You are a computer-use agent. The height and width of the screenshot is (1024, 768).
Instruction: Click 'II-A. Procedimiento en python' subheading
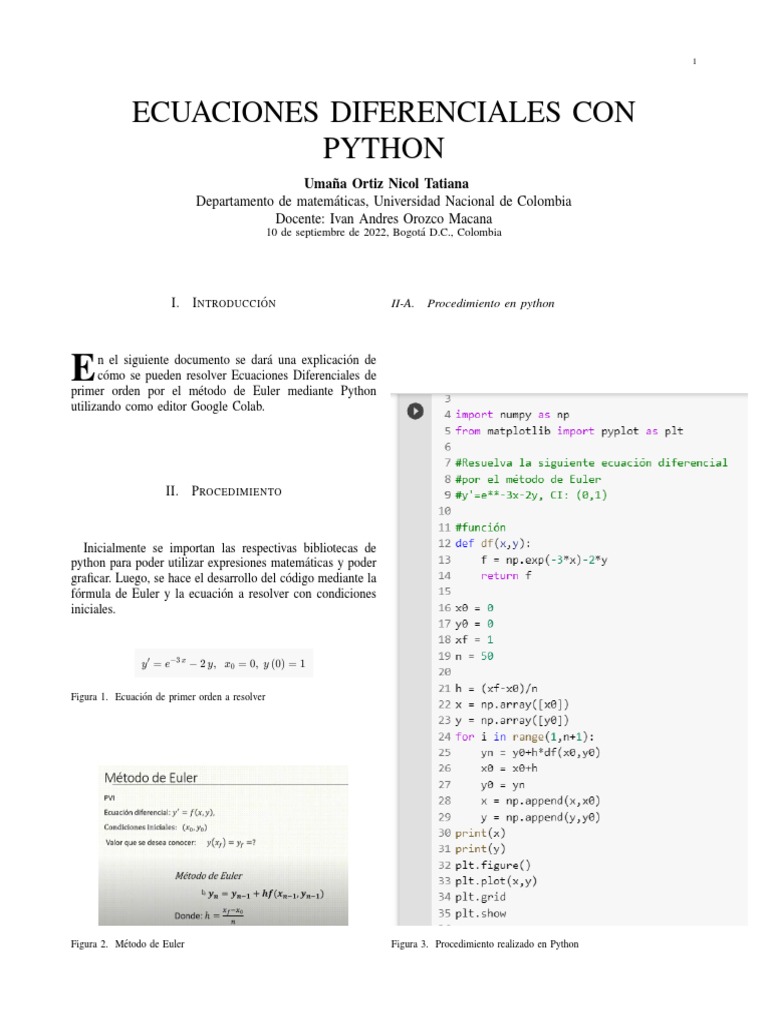[473, 304]
